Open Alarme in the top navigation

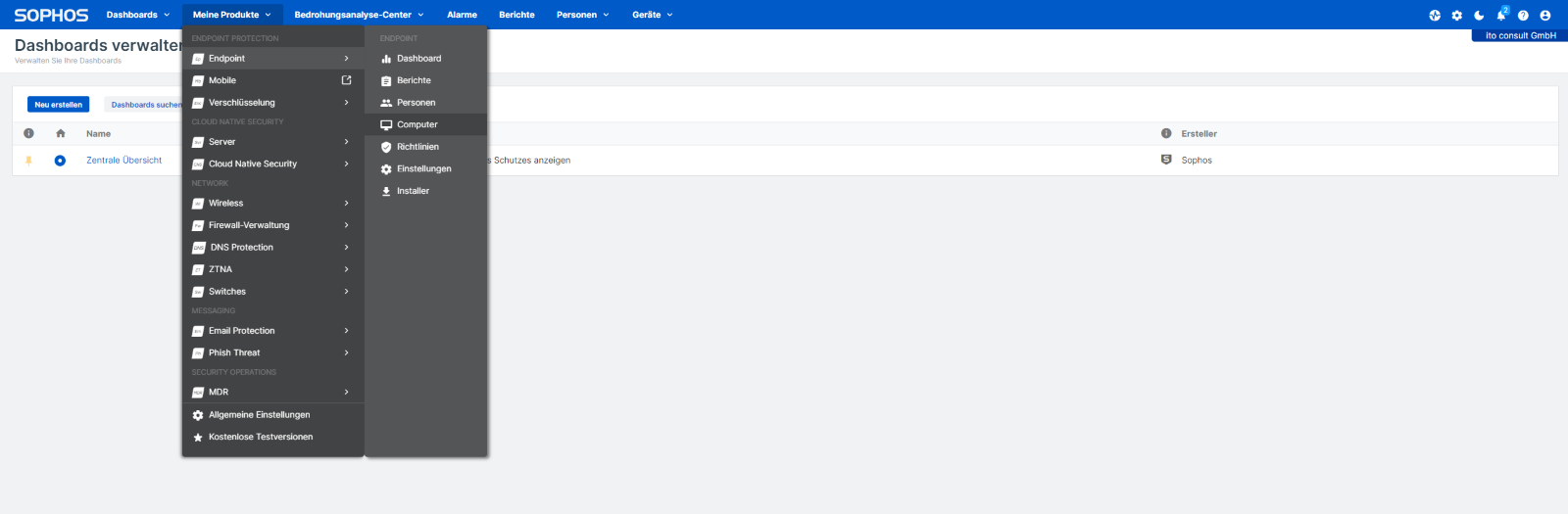(x=463, y=15)
